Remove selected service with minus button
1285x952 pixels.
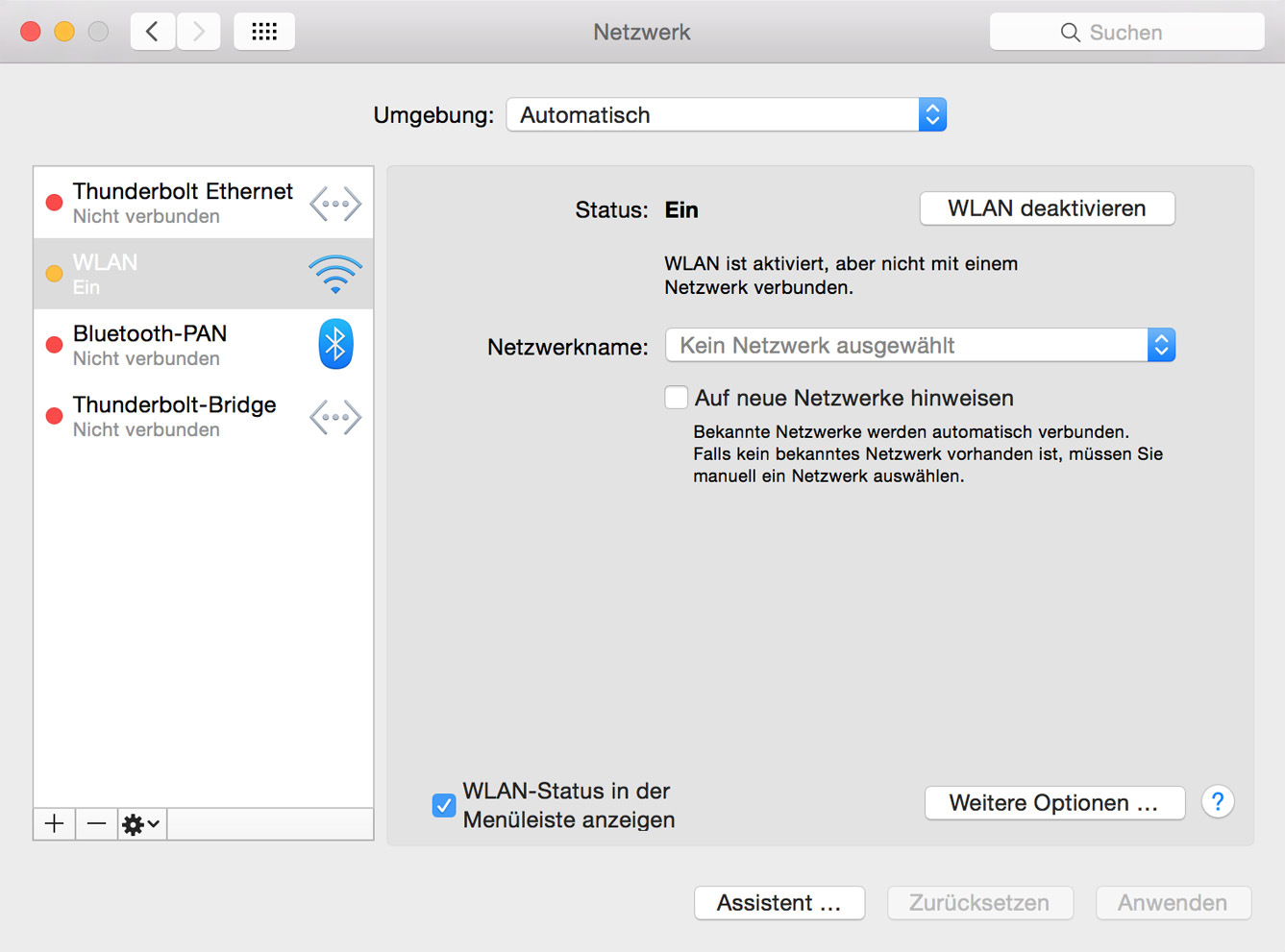(97, 823)
